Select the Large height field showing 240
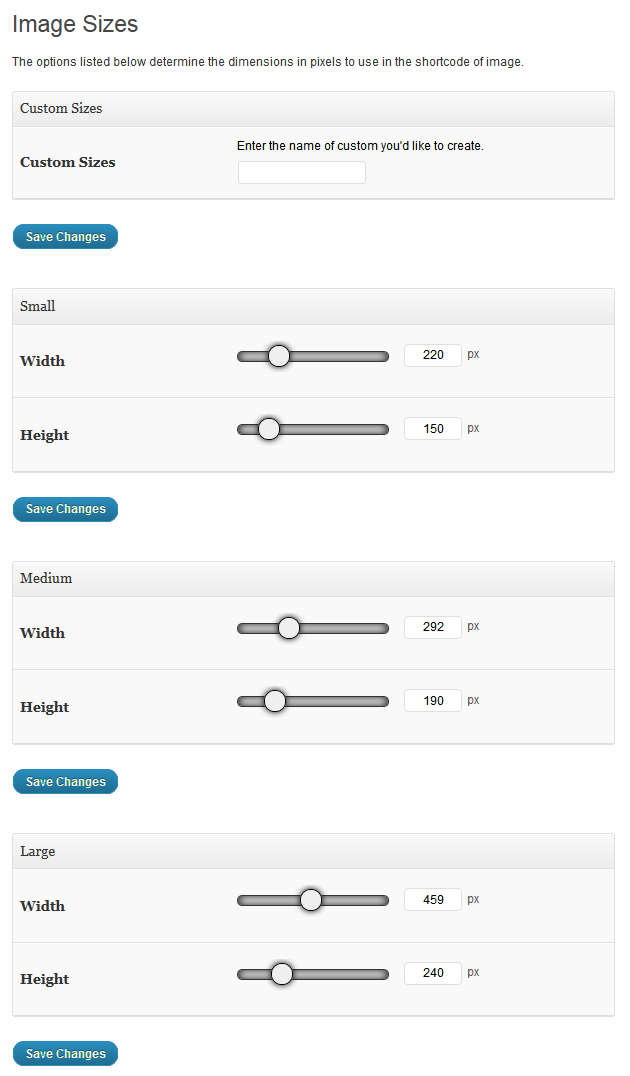Image resolution: width=630 pixels, height=1076 pixels. click(x=433, y=973)
